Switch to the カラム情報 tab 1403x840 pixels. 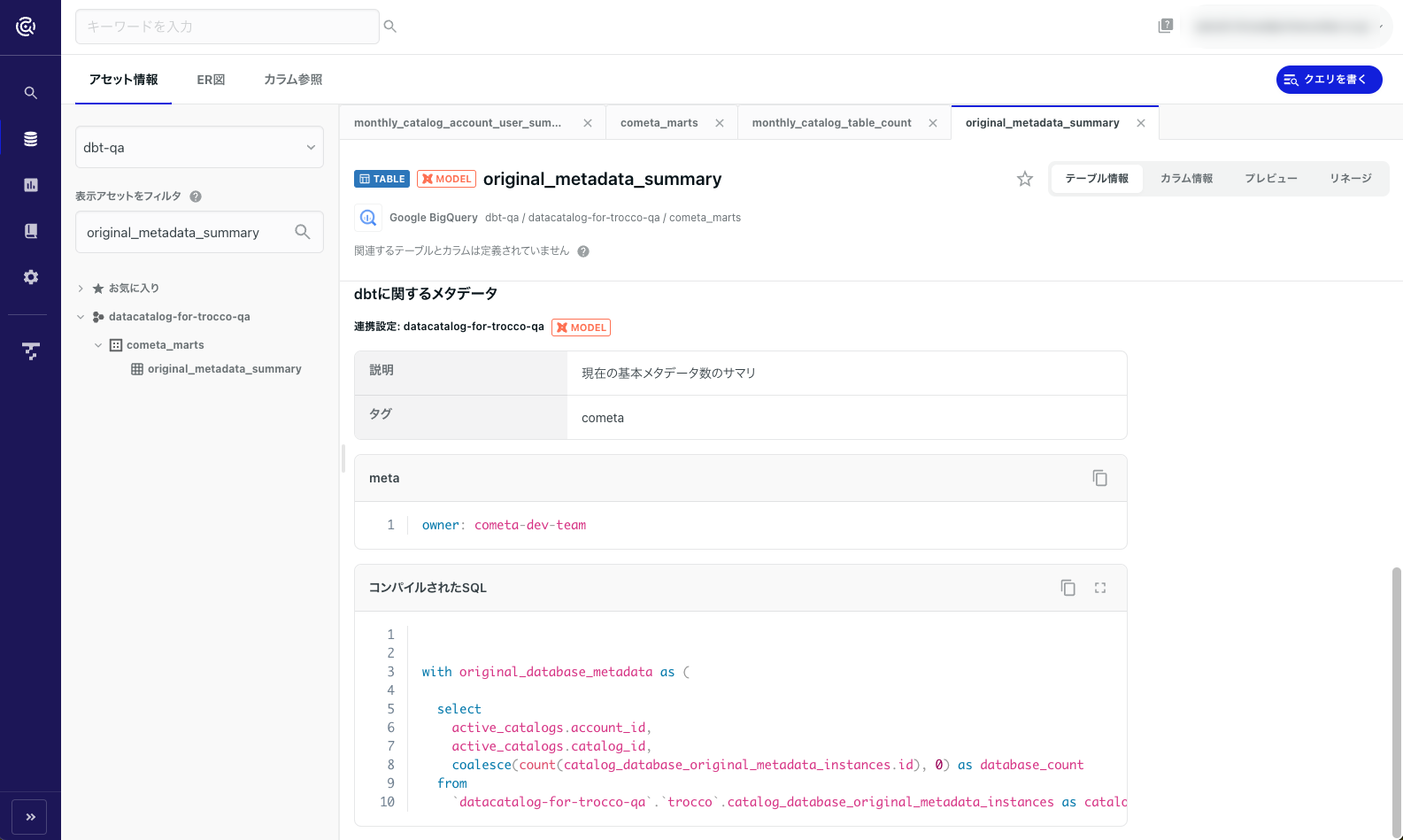(1186, 179)
